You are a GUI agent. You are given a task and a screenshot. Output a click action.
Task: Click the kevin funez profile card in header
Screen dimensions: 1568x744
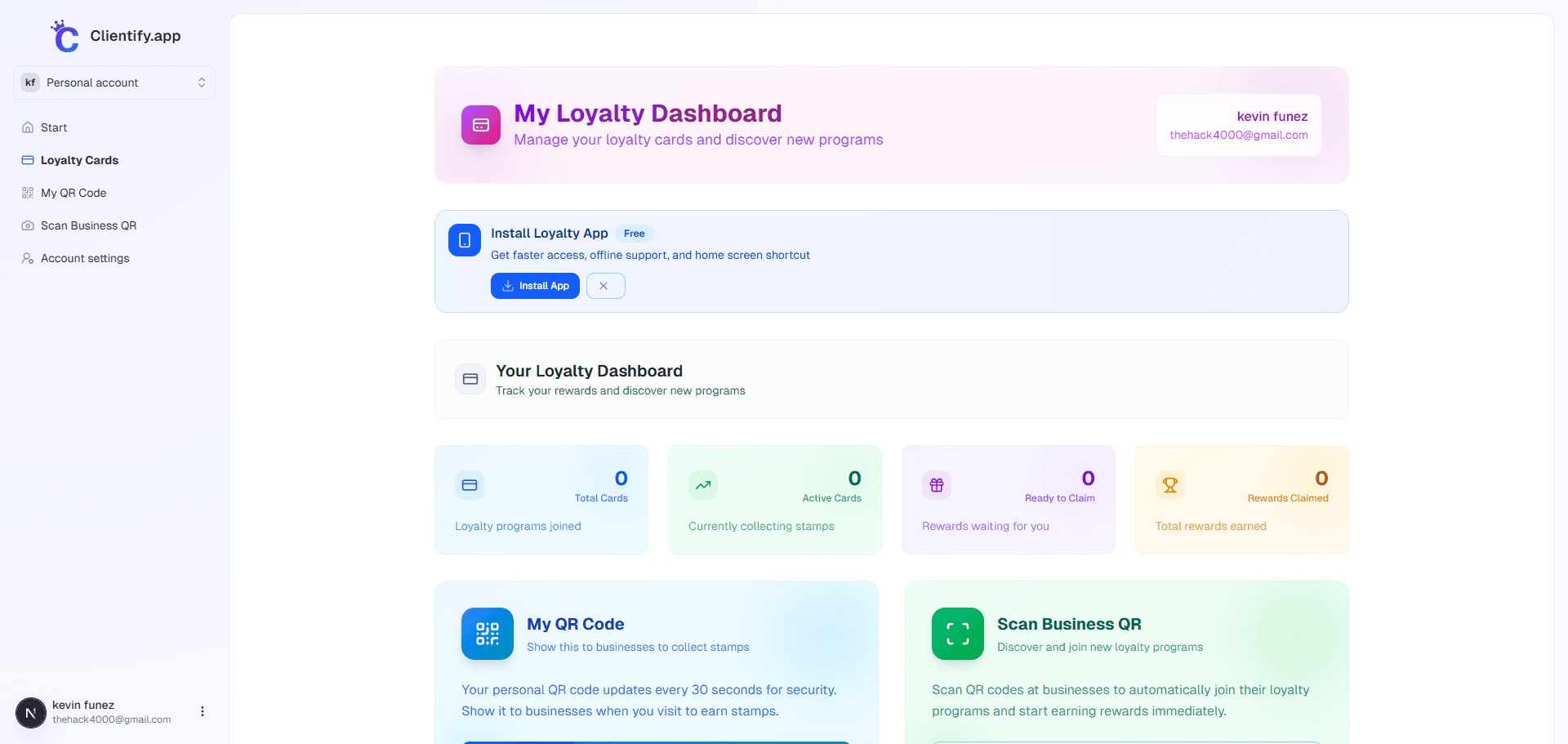pyautogui.click(x=1238, y=125)
